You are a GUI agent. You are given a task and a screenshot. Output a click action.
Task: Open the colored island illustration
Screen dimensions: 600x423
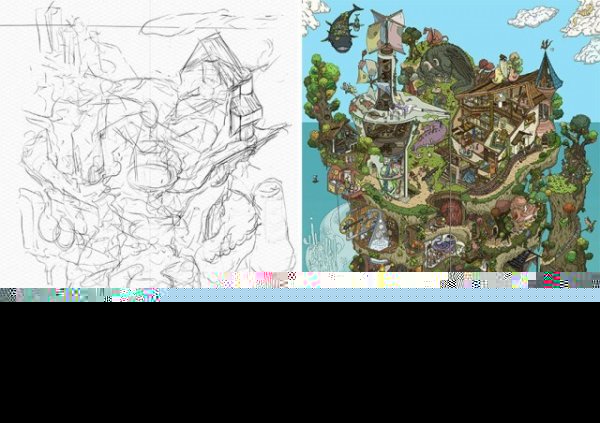pos(451,136)
